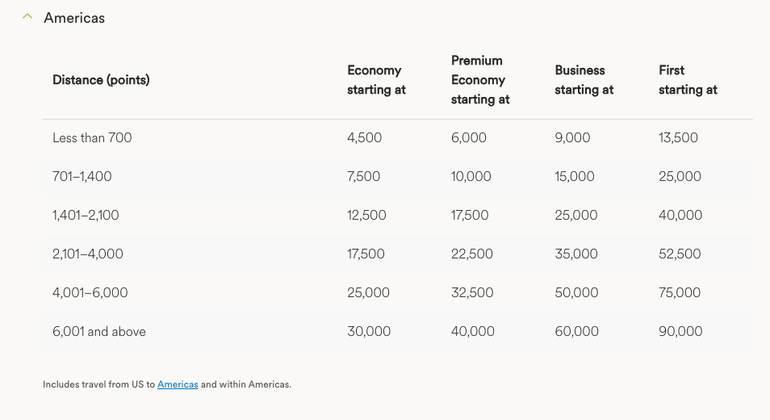Click the Distance (points) column header
Viewport: 770px width, 420px height.
point(101,80)
